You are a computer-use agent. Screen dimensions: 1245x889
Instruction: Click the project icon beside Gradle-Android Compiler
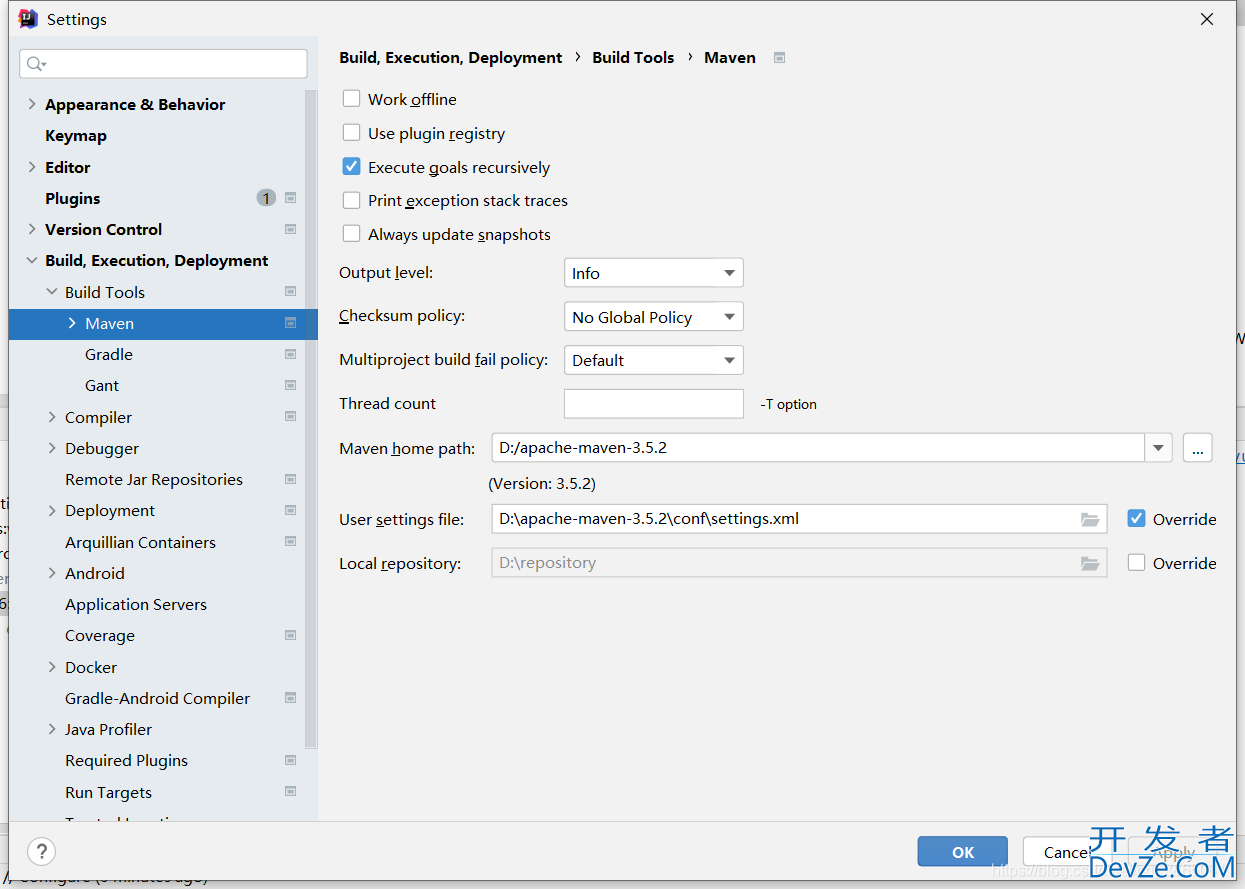pos(290,697)
